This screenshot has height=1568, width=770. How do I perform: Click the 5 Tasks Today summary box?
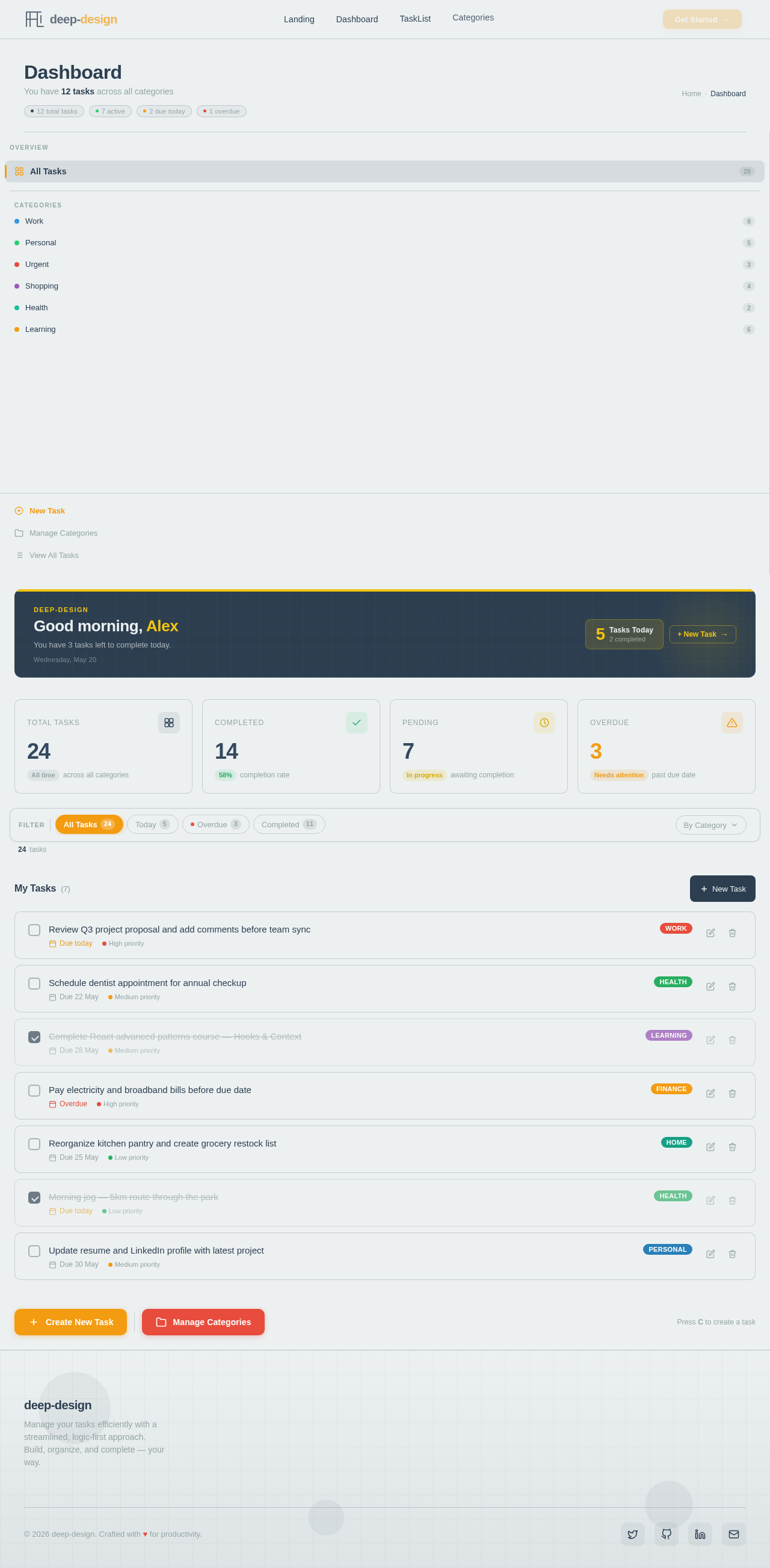[x=624, y=634]
